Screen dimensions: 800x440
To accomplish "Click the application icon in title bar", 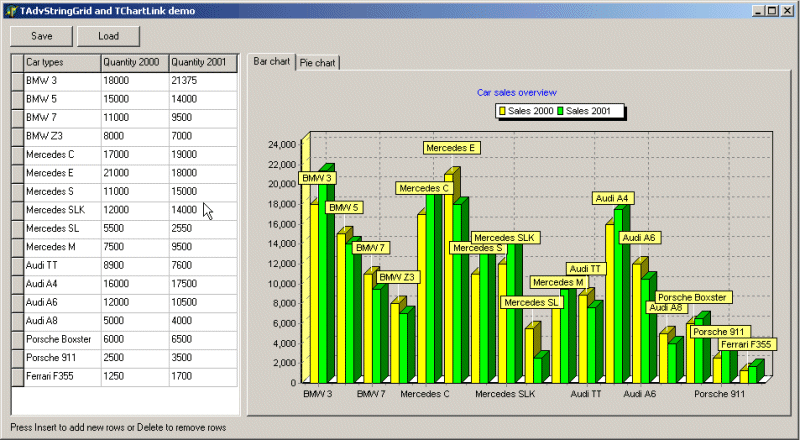I will [11, 11].
